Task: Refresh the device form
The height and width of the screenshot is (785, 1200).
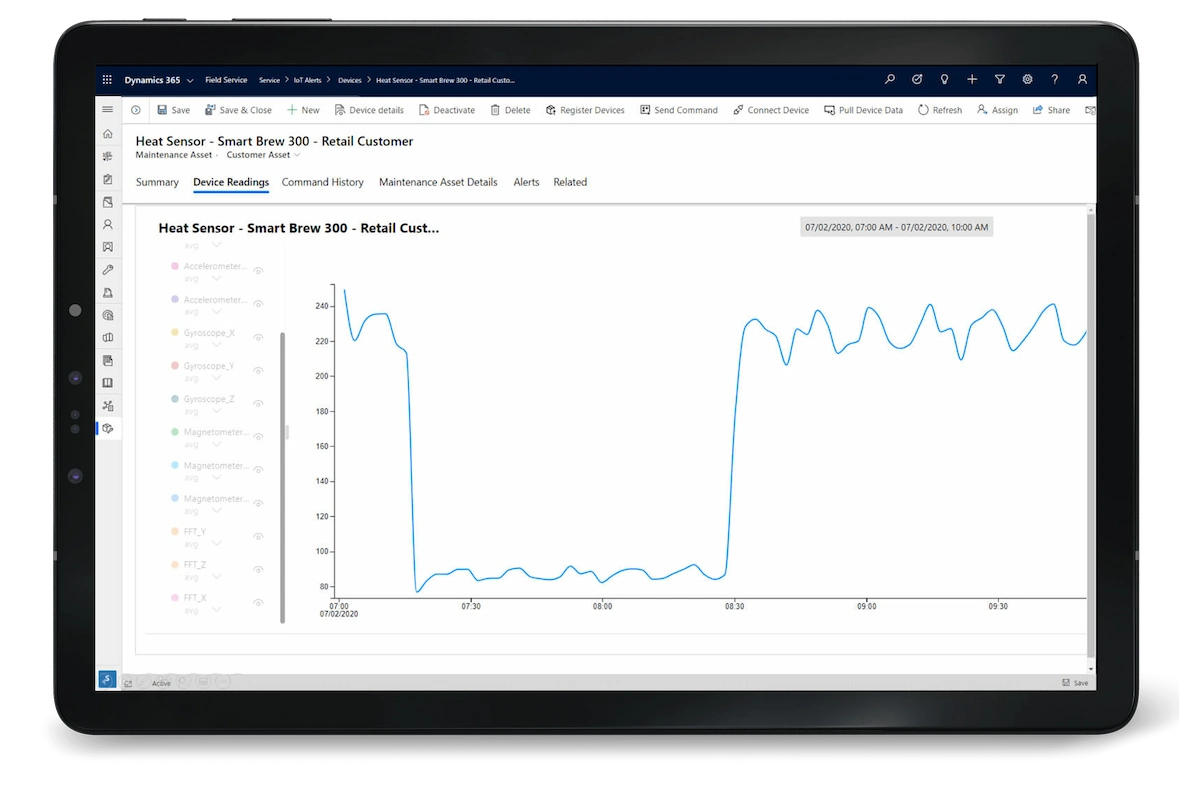Action: click(x=940, y=110)
